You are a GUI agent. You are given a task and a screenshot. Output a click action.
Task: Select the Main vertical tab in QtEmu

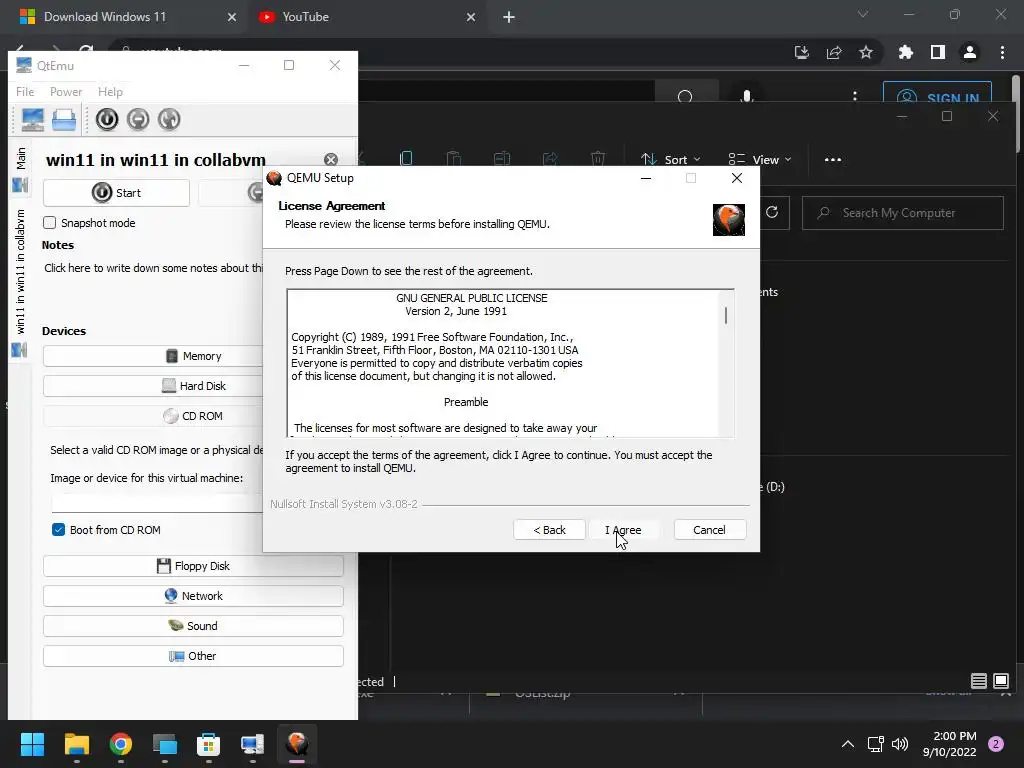click(x=20, y=170)
